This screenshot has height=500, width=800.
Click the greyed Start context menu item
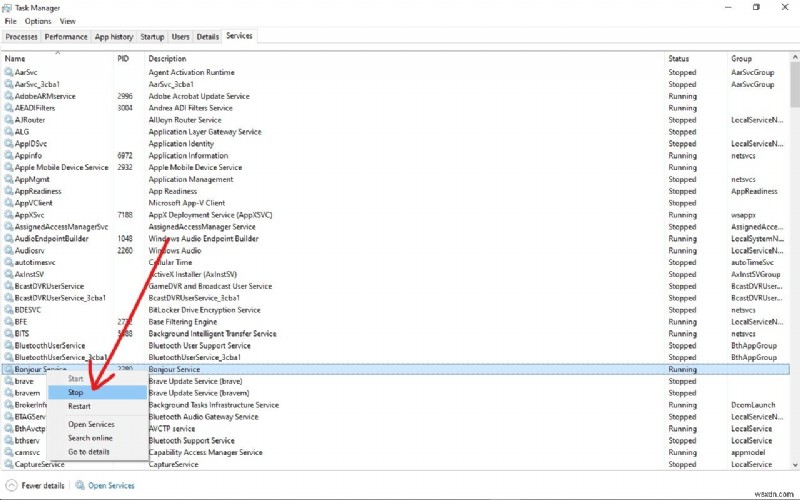click(x=97, y=379)
